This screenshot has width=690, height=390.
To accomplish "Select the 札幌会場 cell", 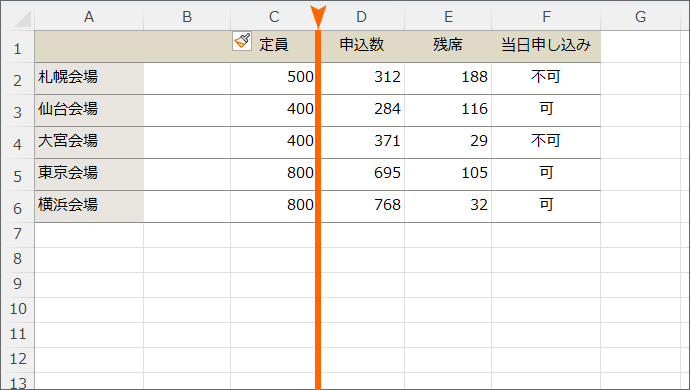I will pos(89,79).
